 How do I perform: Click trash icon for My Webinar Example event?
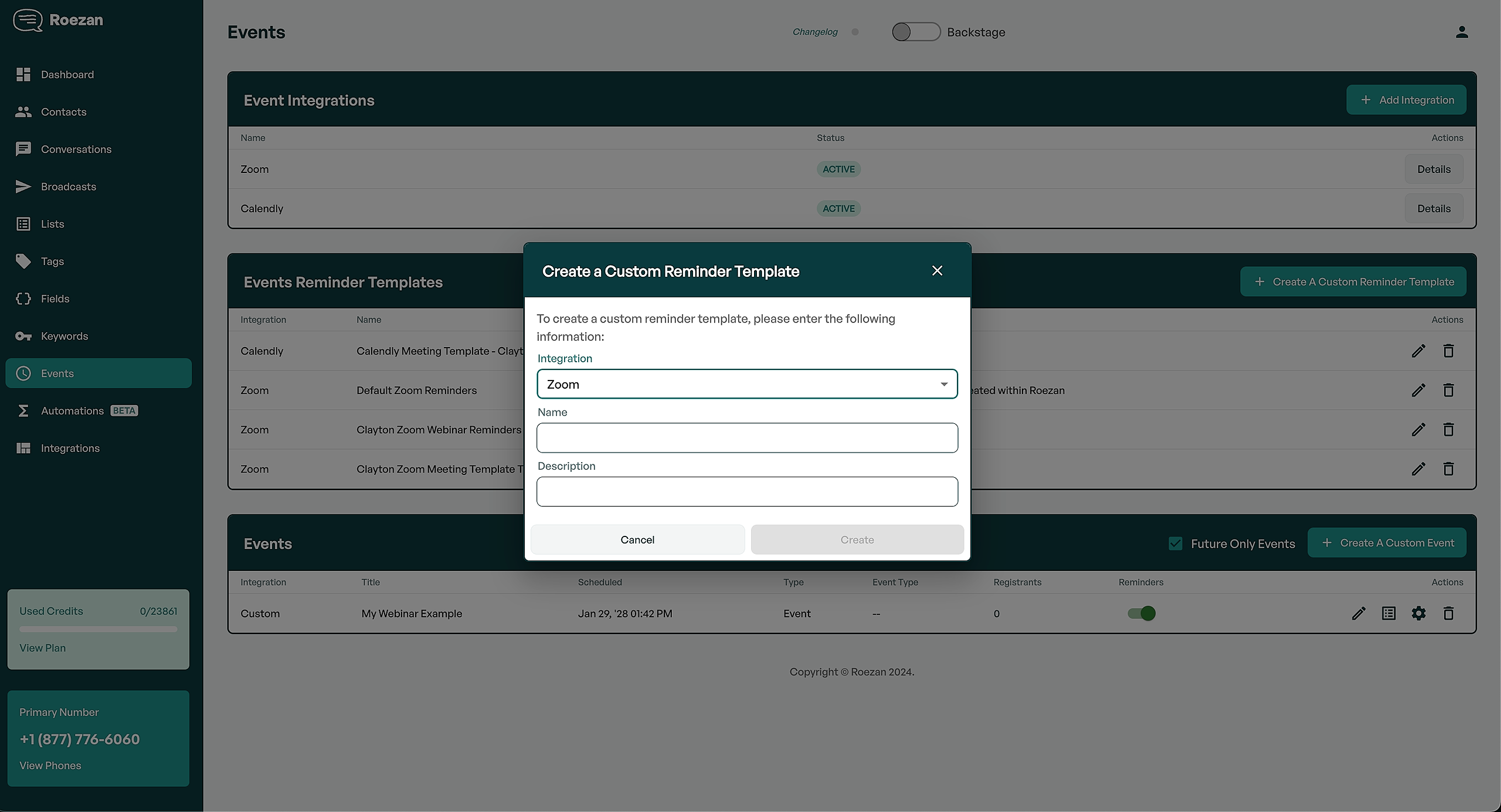[x=1448, y=613]
